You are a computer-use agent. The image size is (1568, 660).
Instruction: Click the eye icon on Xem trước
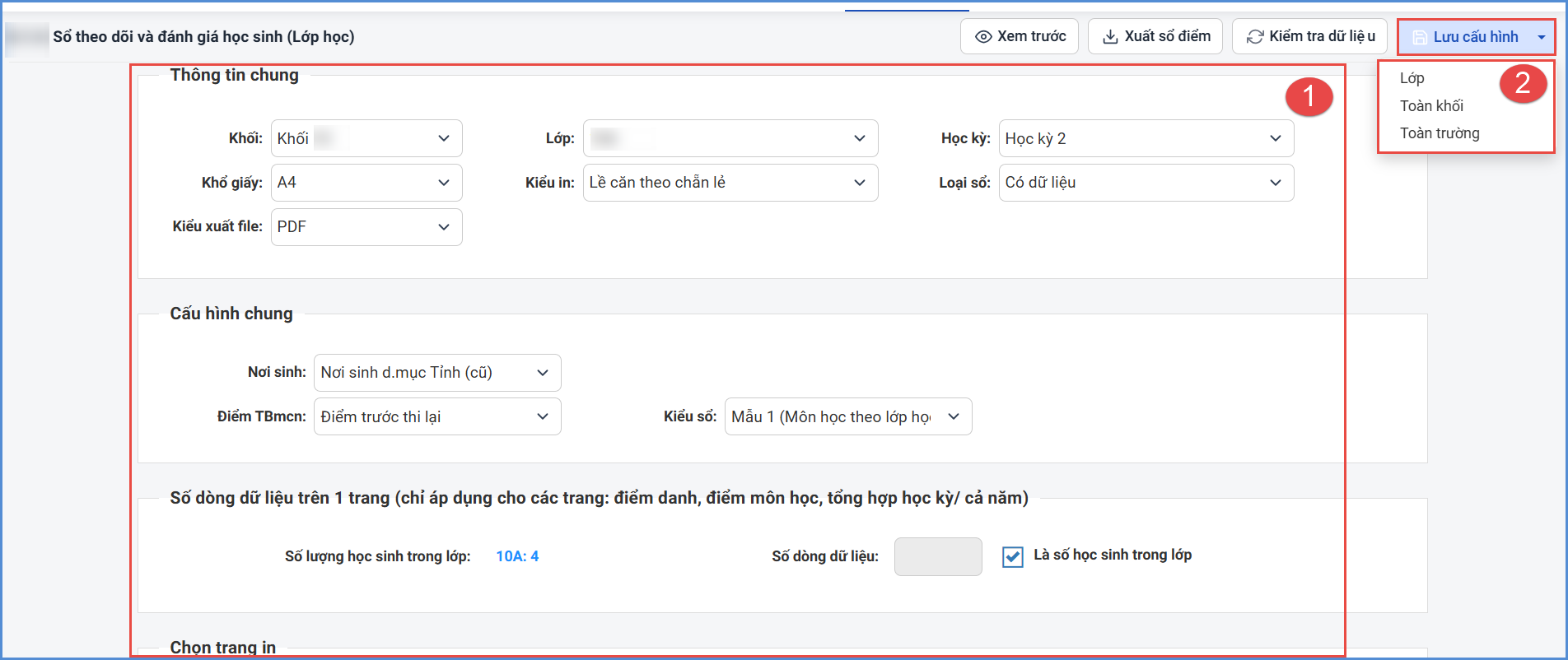[983, 37]
